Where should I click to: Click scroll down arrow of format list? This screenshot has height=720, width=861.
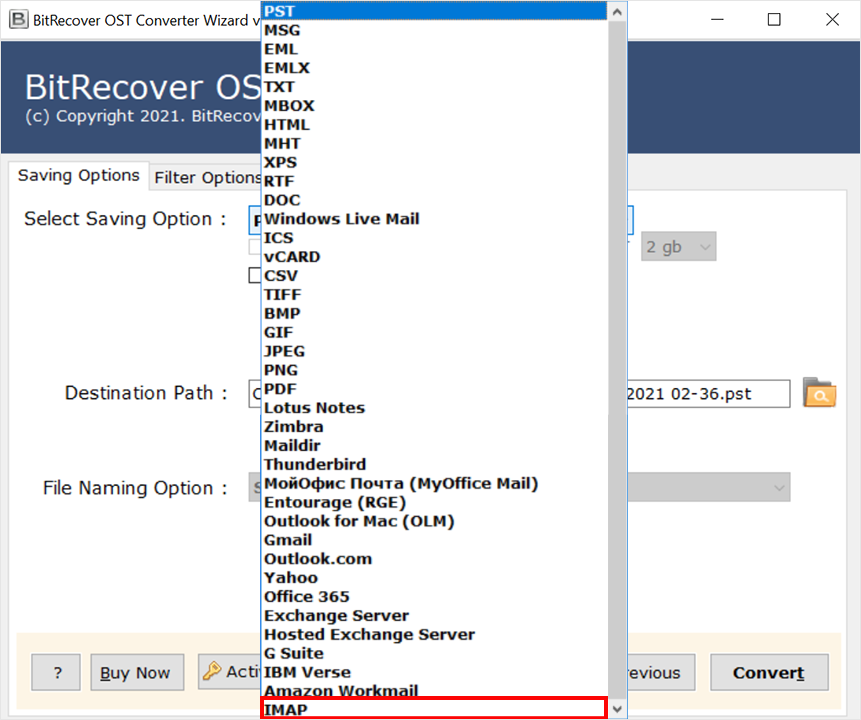(617, 709)
